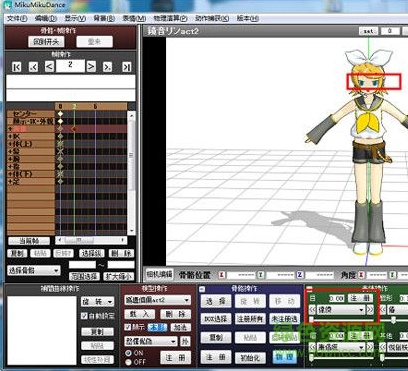Toggle the blue 物理 button
Screen dimensions: 408x371
tap(284, 357)
